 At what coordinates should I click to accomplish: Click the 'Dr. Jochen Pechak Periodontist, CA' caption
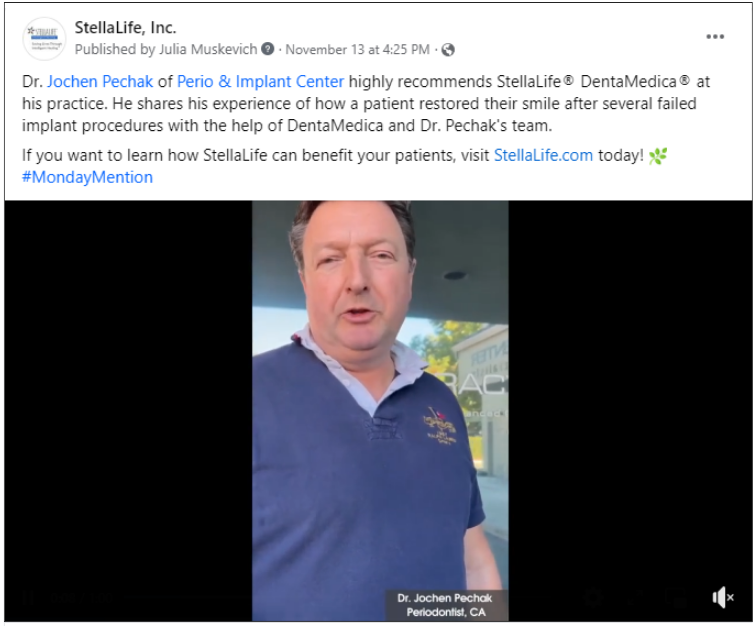[446, 605]
